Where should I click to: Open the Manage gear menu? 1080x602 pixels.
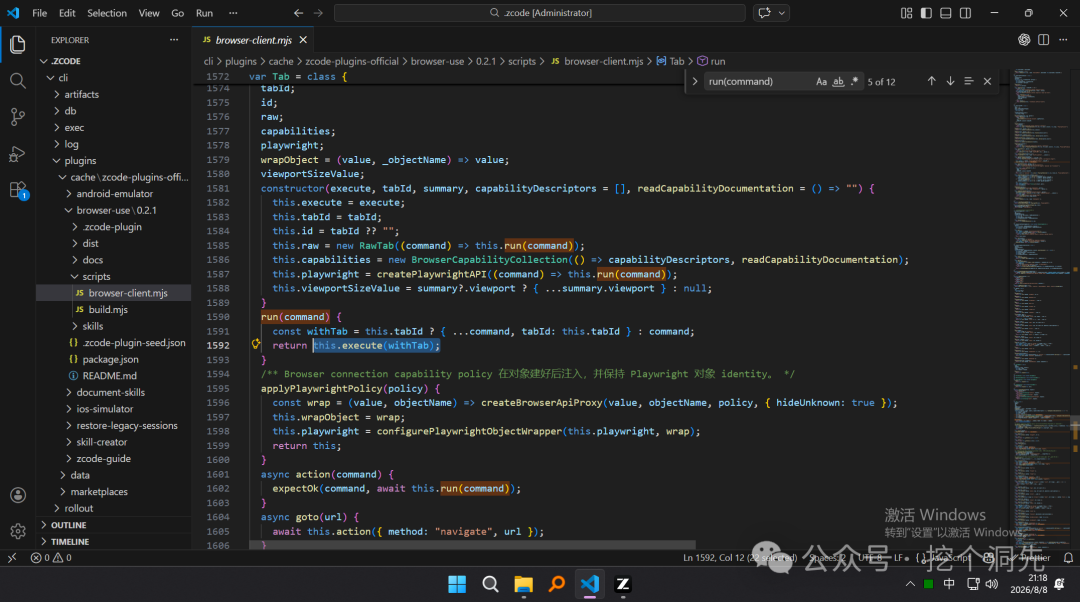[x=18, y=531]
